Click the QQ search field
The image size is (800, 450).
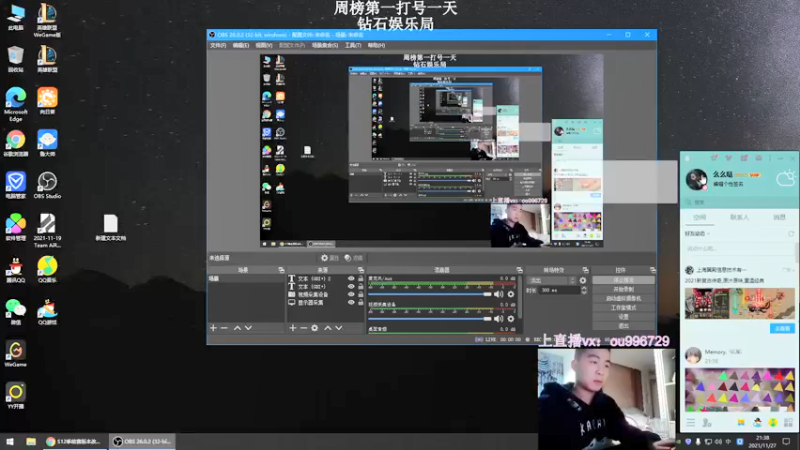(x=739, y=202)
